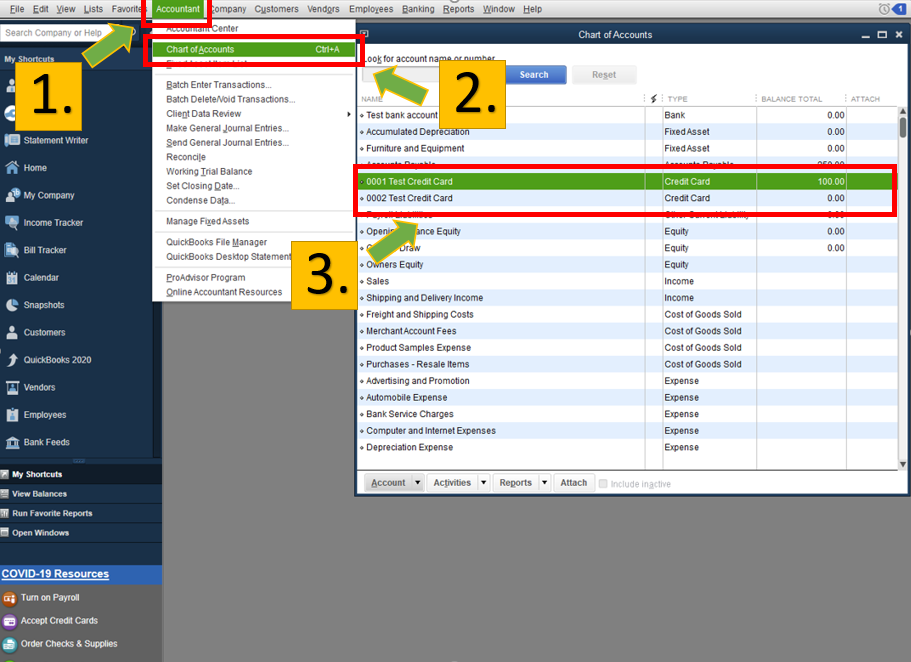The height and width of the screenshot is (662, 911).
Task: Open the Account button dropdown arrow
Action: point(417,482)
